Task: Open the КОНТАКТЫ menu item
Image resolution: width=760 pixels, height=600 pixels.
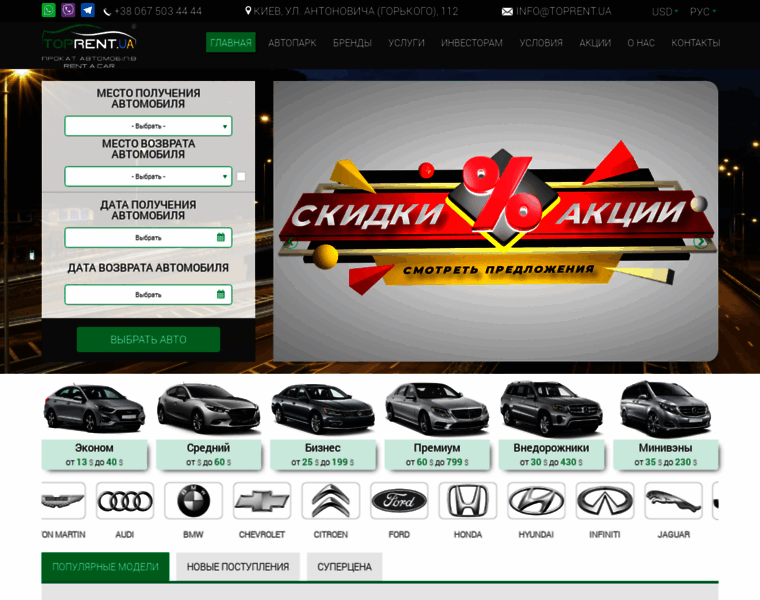Action: point(696,43)
